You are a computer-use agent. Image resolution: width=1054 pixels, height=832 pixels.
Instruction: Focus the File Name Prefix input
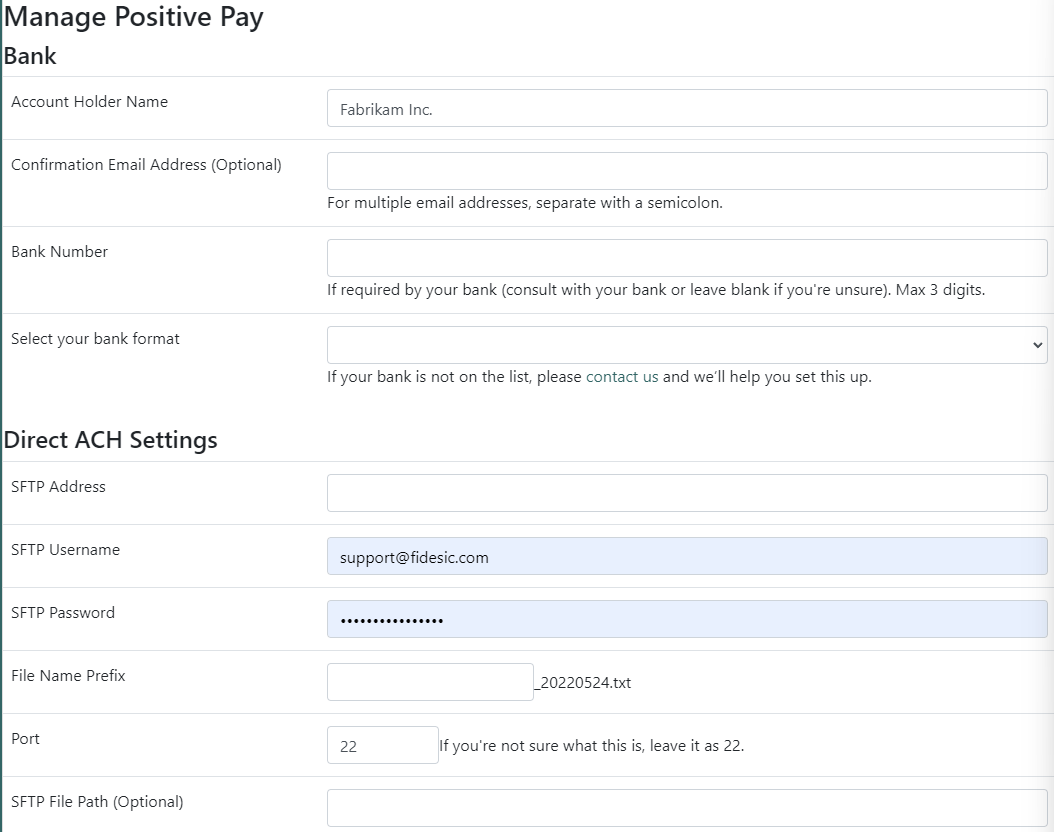pos(430,682)
